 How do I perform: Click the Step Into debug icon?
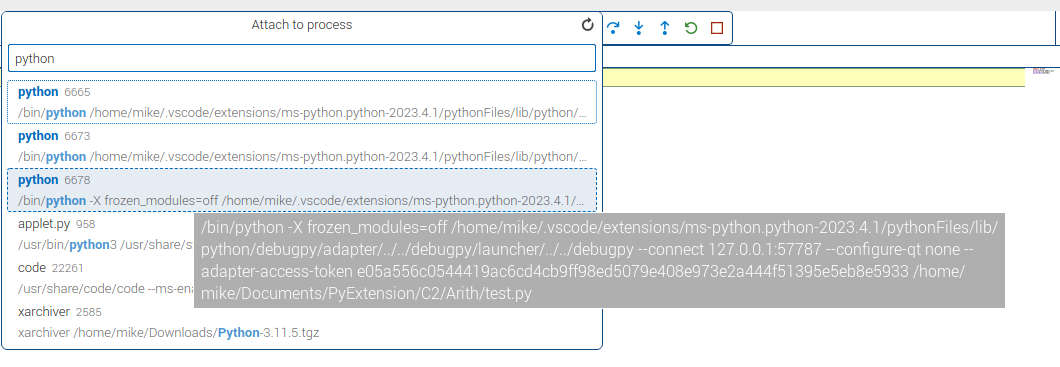coord(639,28)
